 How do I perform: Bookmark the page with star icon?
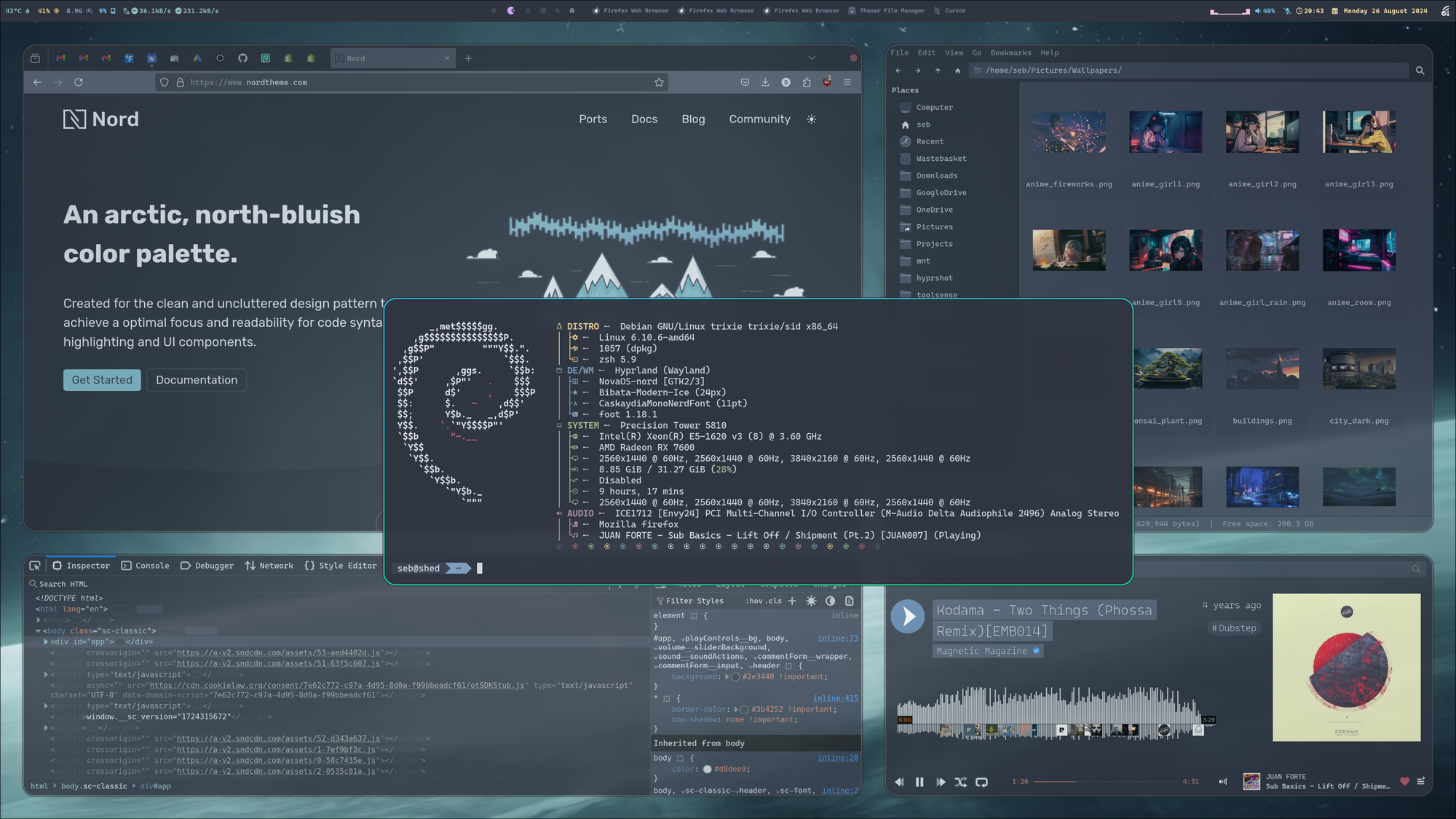click(x=659, y=82)
